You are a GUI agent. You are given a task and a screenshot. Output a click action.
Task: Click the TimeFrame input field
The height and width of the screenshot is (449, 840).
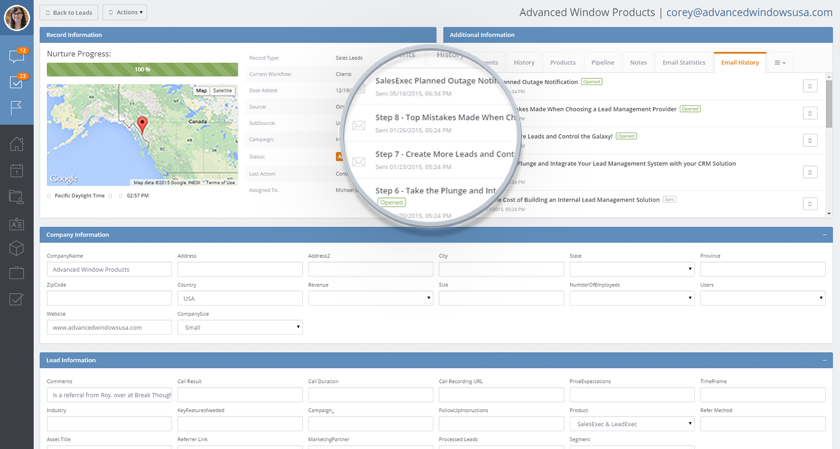763,394
